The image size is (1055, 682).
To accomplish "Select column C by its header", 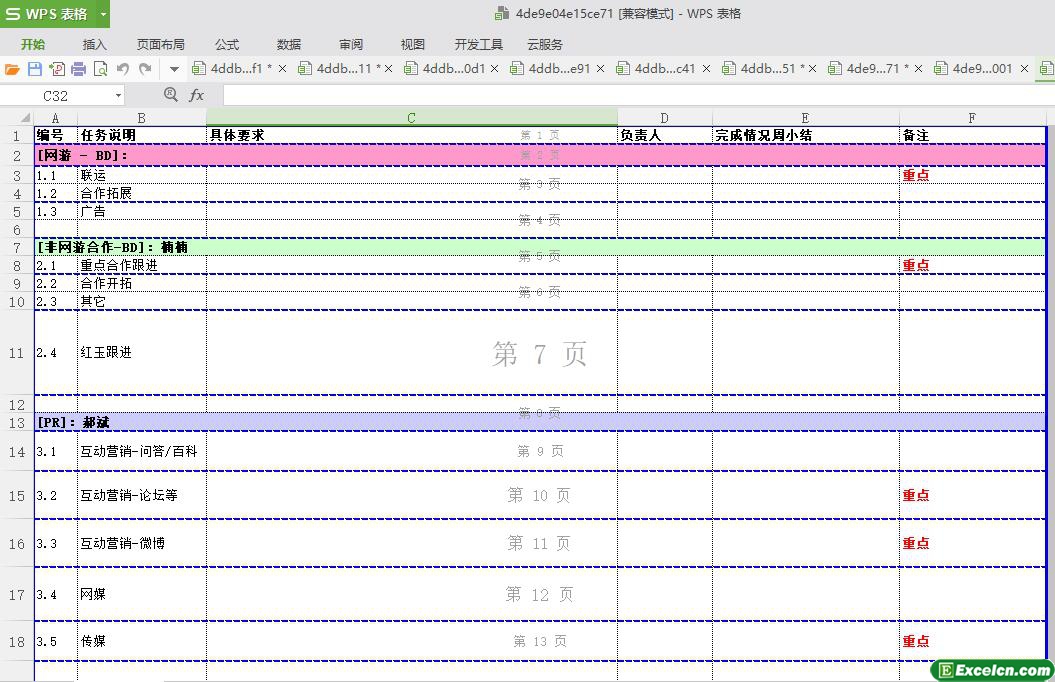I will click(411, 118).
